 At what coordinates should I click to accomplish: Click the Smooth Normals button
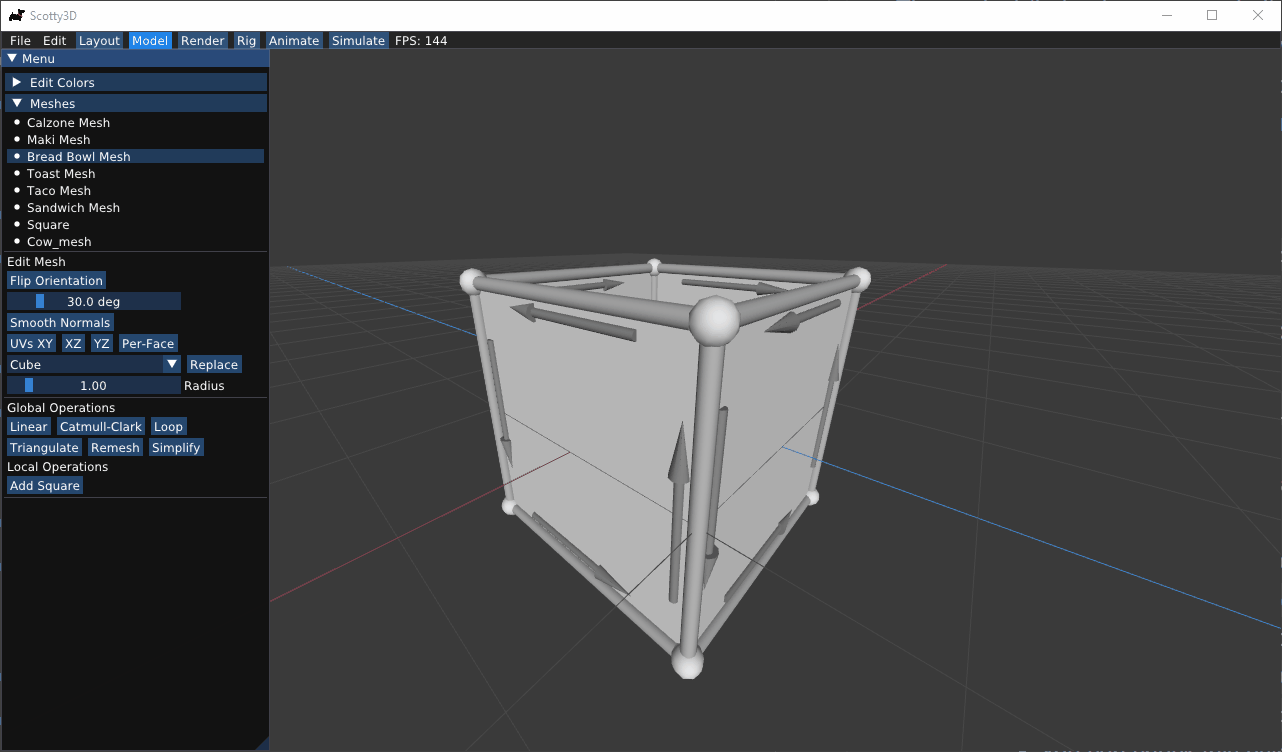point(60,323)
